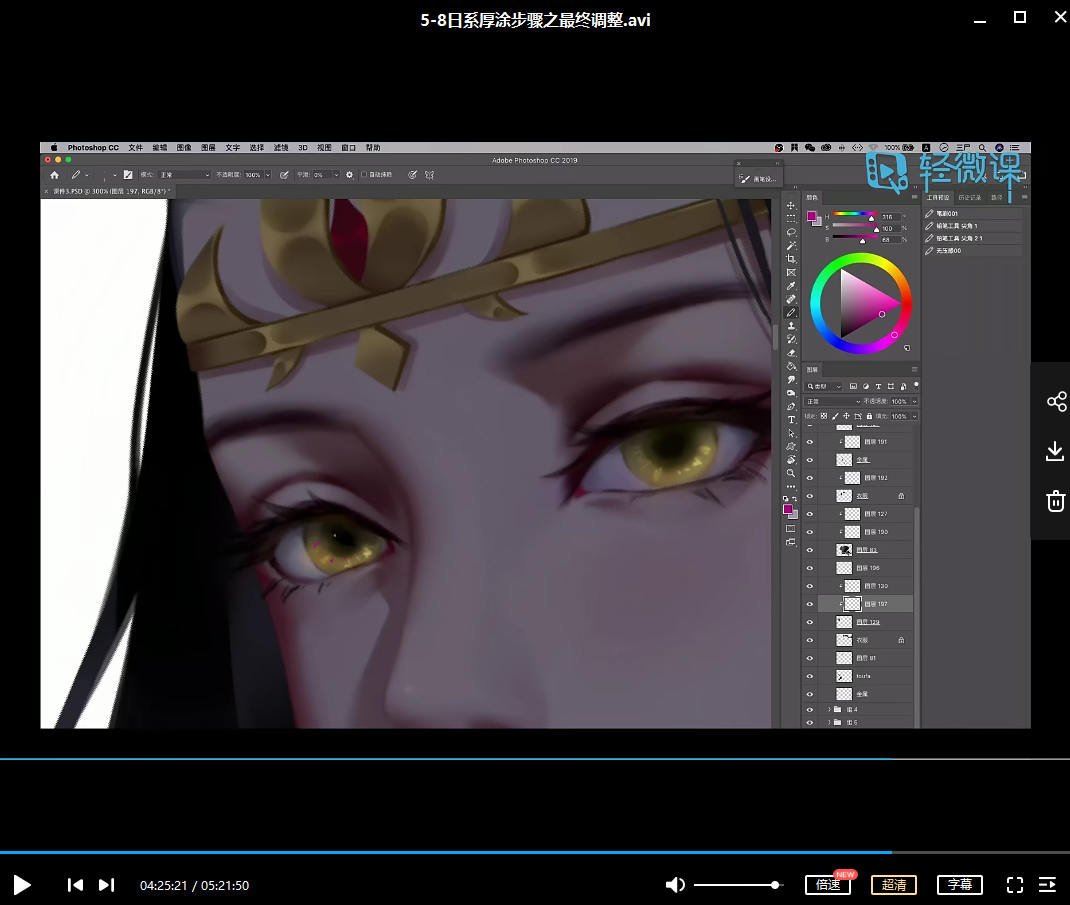Change the 超清 quality setting
This screenshot has width=1070, height=905.
pyautogui.click(x=894, y=885)
